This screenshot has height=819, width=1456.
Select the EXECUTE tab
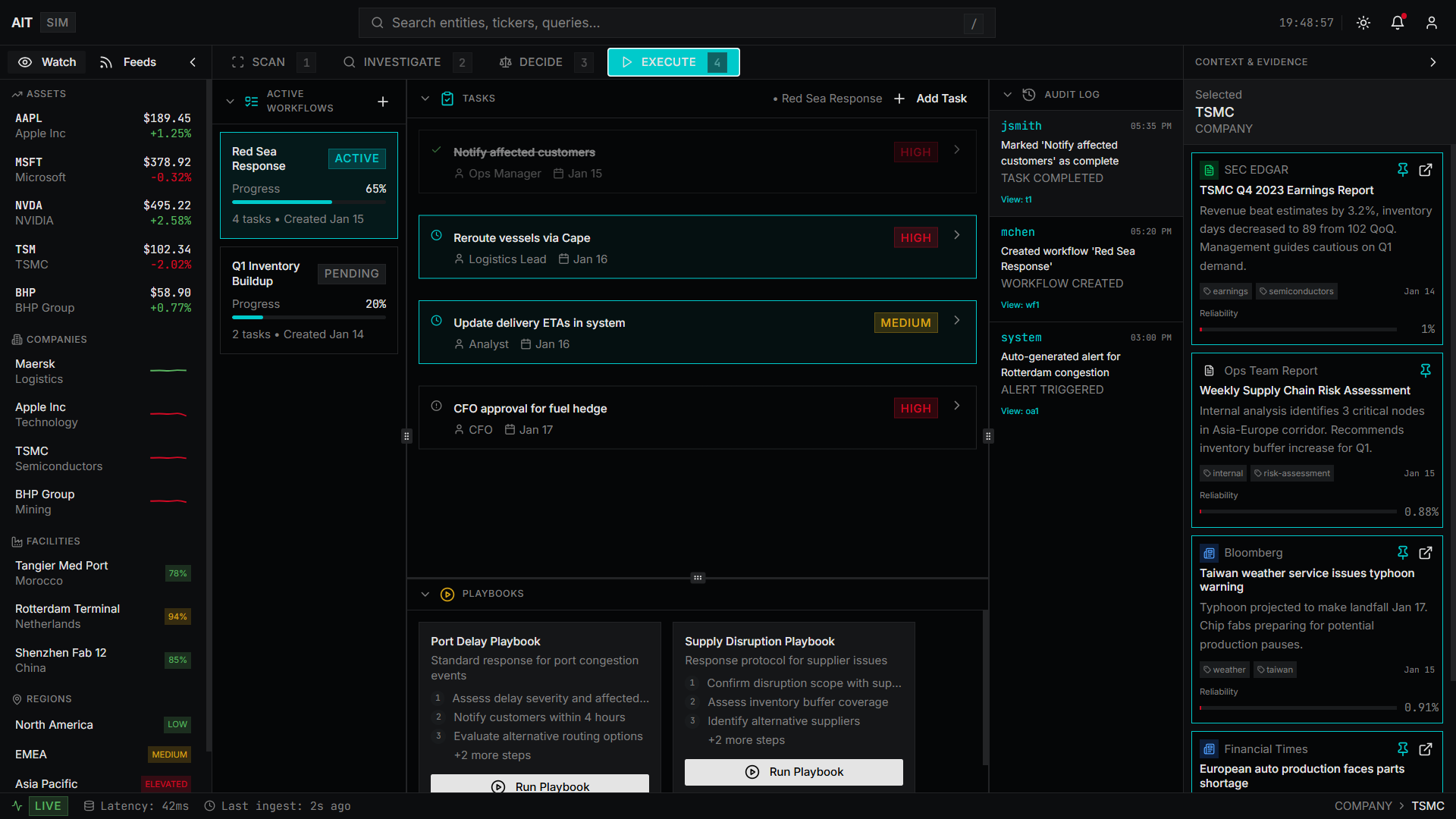(x=673, y=62)
